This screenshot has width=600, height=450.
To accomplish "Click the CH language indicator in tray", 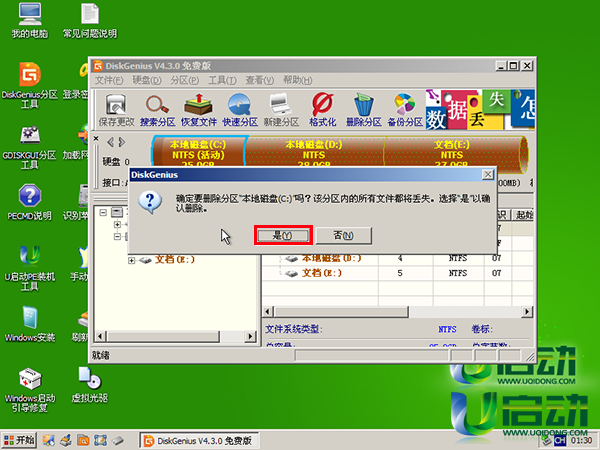I will (x=560, y=441).
